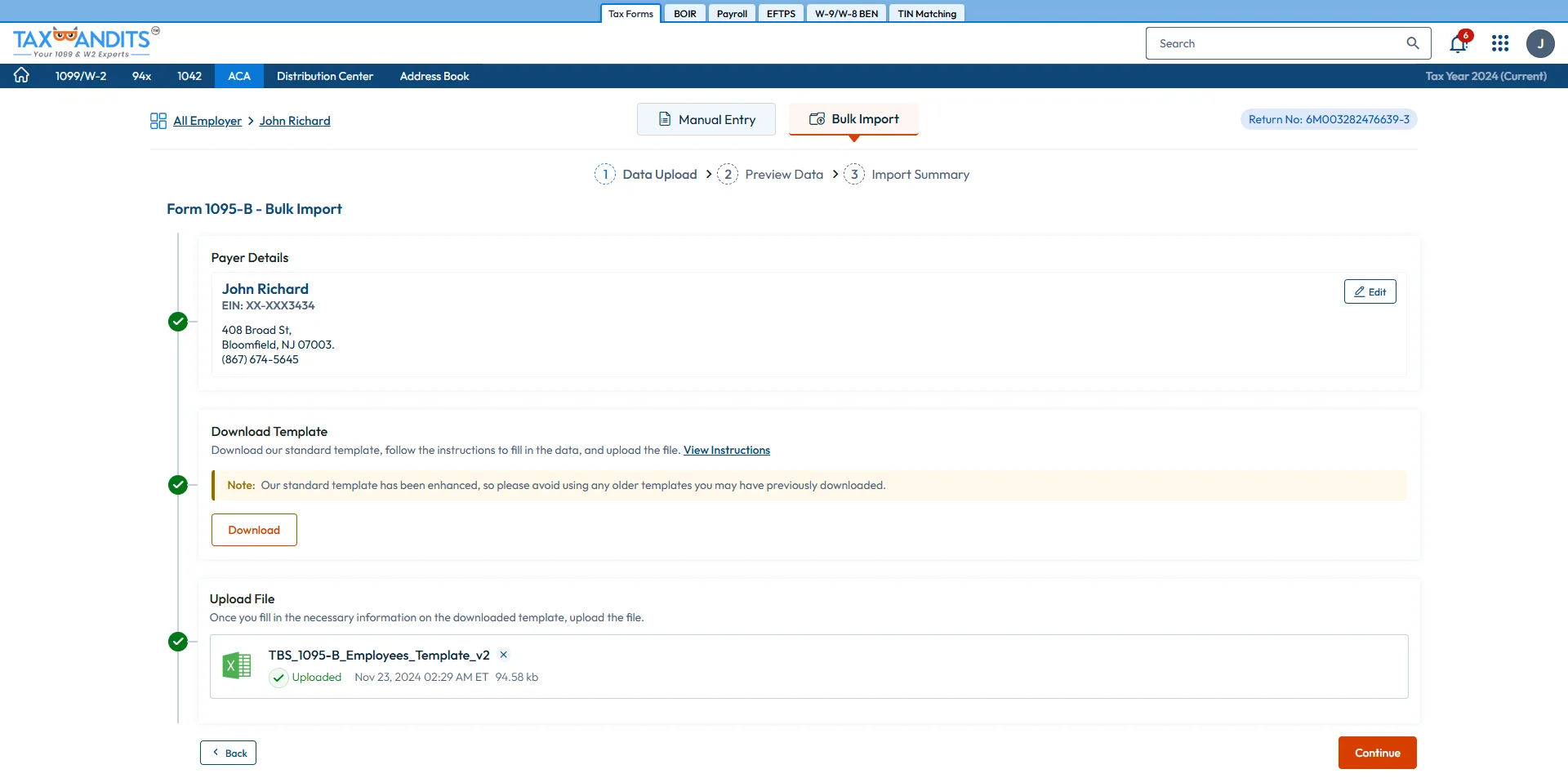Open the notifications bell
The height and width of the screenshot is (778, 1568).
point(1458,44)
